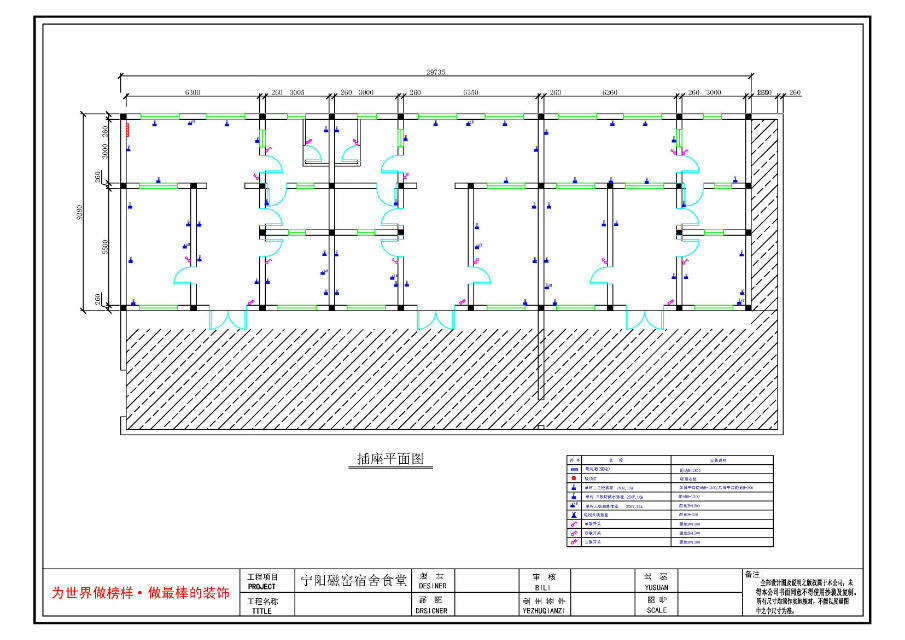Click the red distribution box on left wall

click(126, 126)
